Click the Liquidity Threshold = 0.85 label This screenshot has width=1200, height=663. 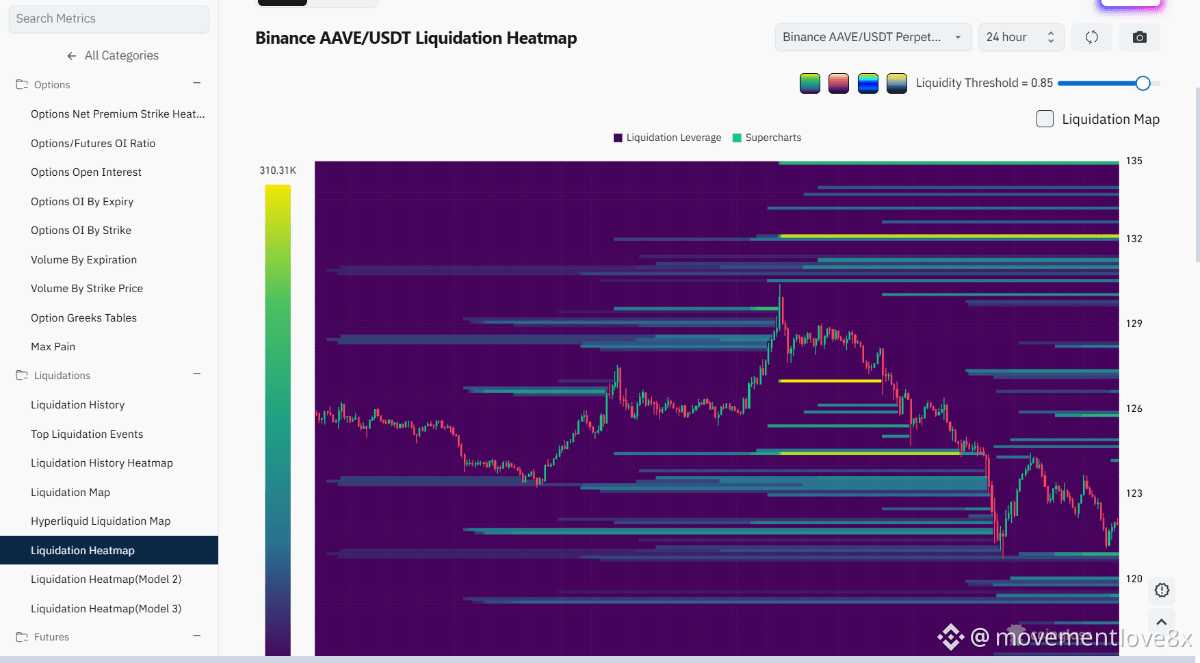(984, 83)
